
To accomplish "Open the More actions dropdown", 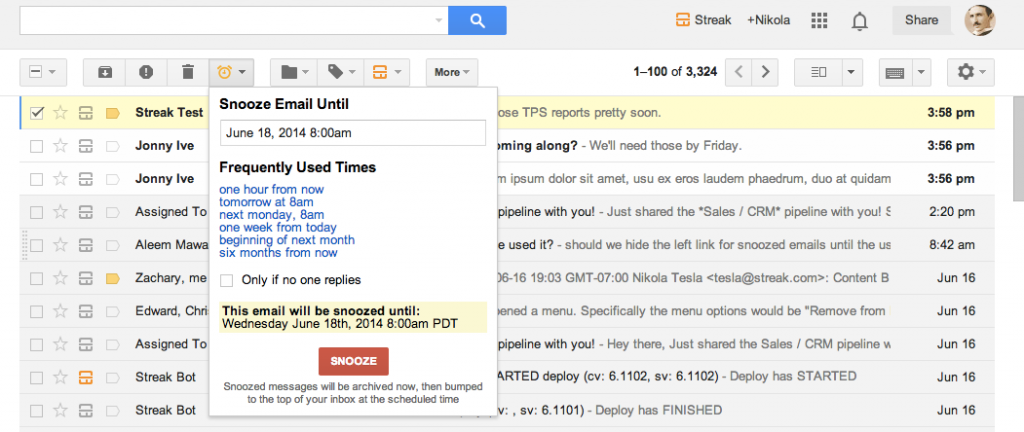I will click(x=452, y=72).
